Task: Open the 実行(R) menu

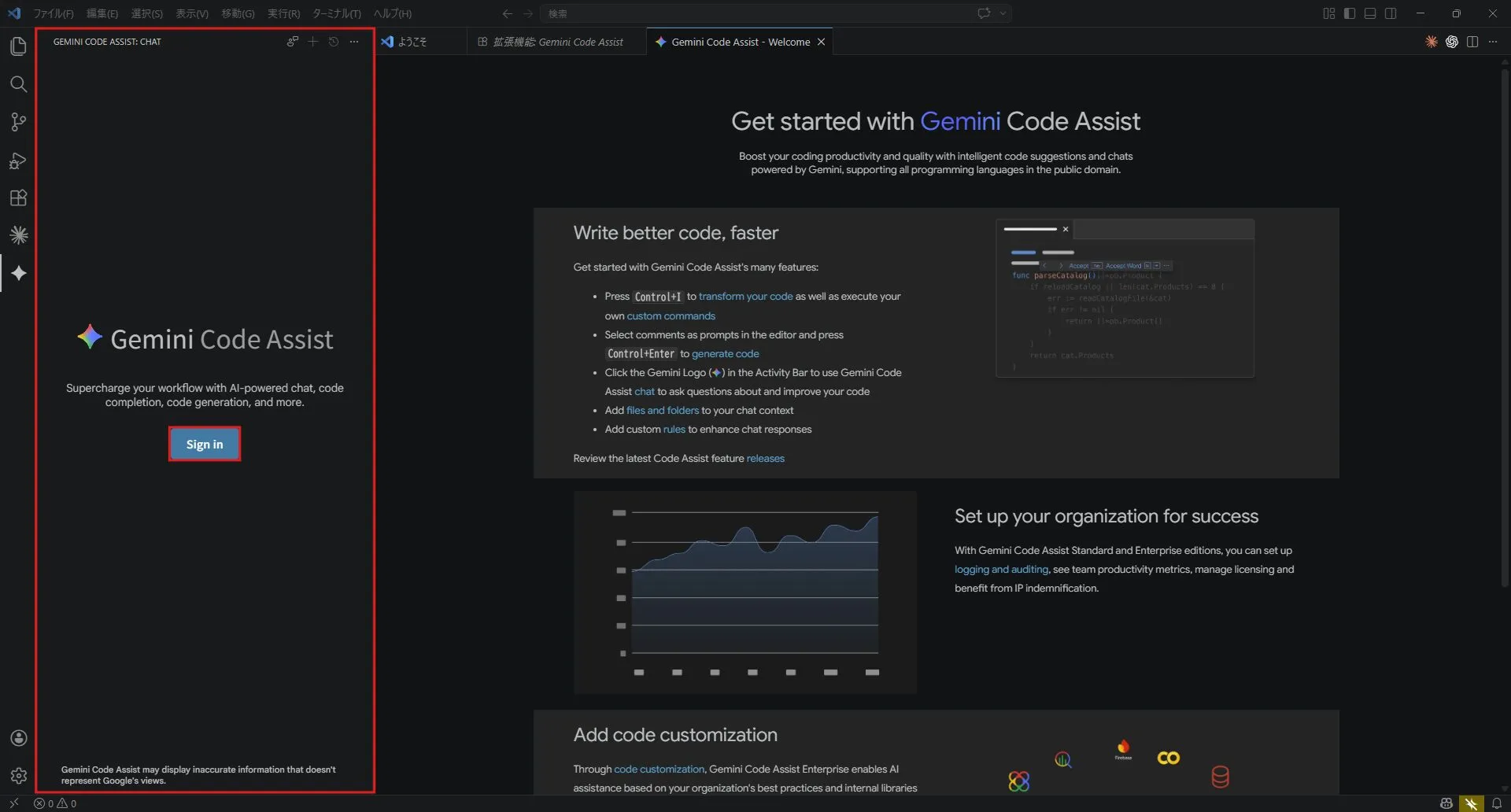Action: (283, 13)
